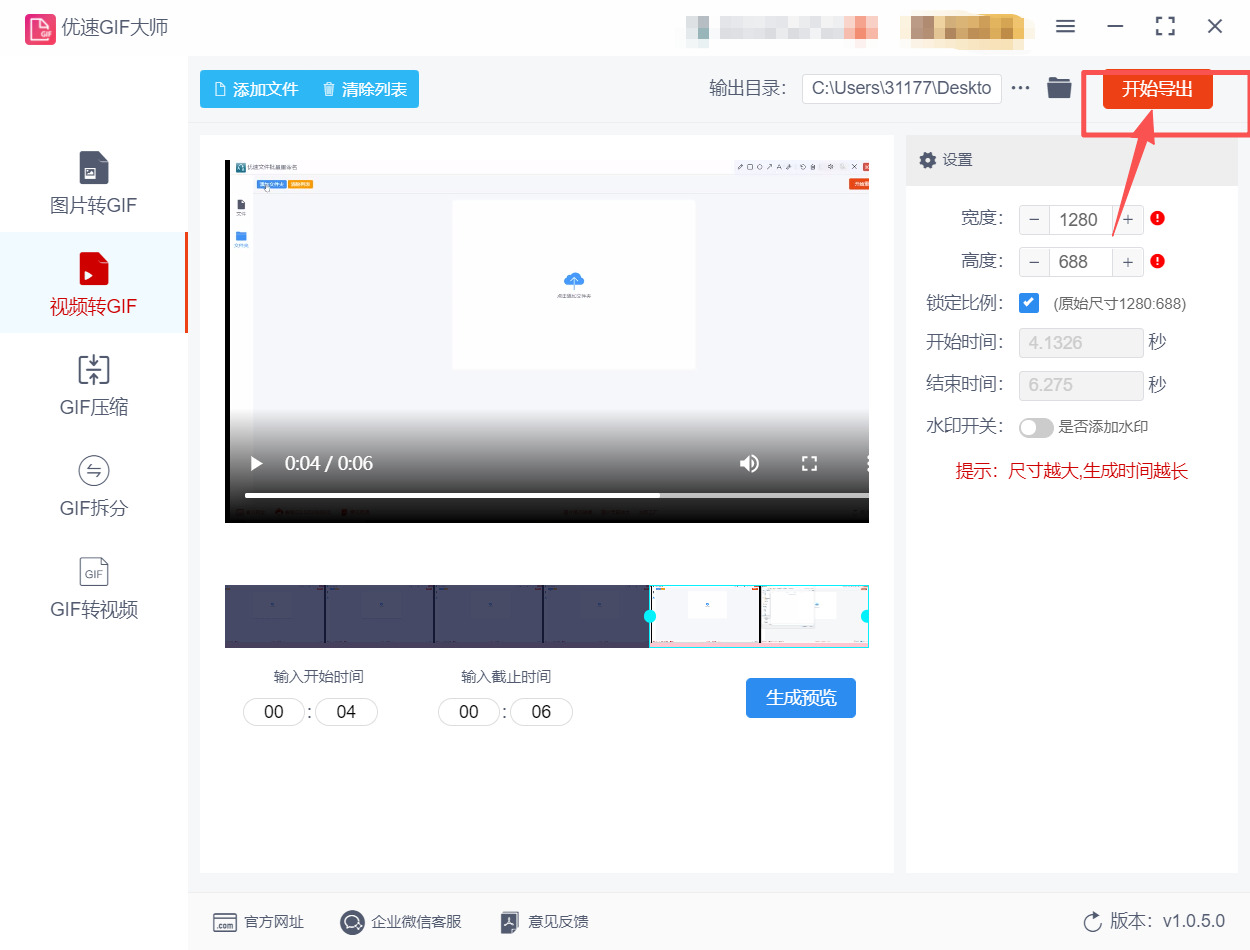Select the 视频转GIF tab
Viewport: 1250px width, 950px height.
tap(93, 283)
